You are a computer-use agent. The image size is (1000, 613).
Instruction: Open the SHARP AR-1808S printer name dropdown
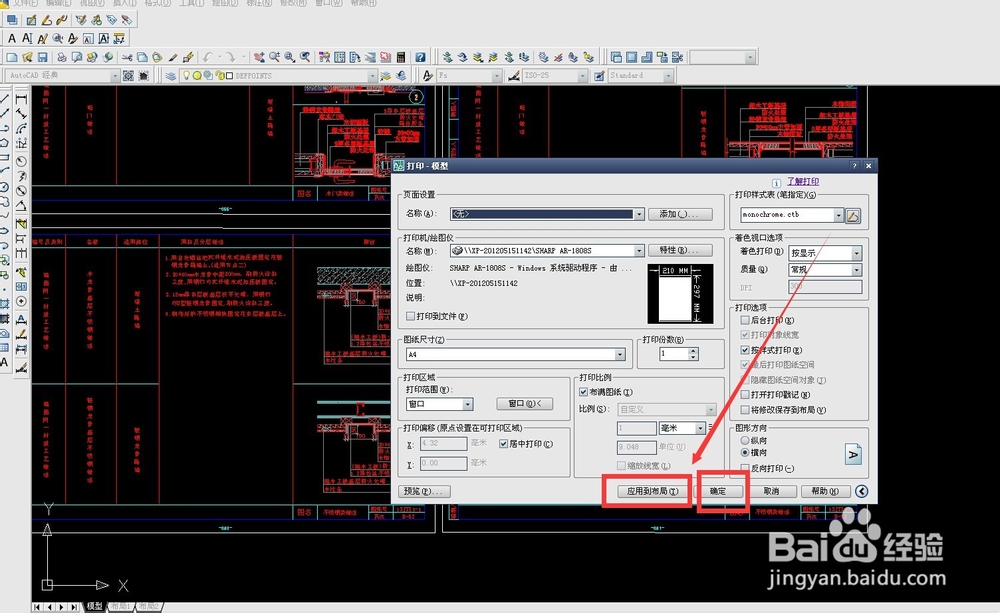click(638, 251)
